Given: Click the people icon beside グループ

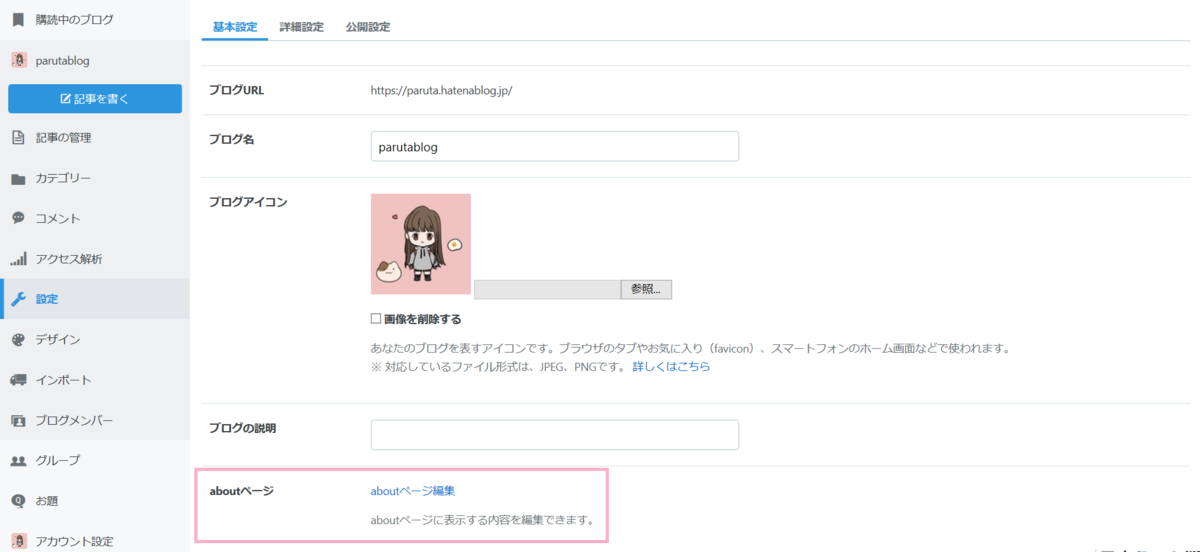Looking at the screenshot, I should coord(18,461).
